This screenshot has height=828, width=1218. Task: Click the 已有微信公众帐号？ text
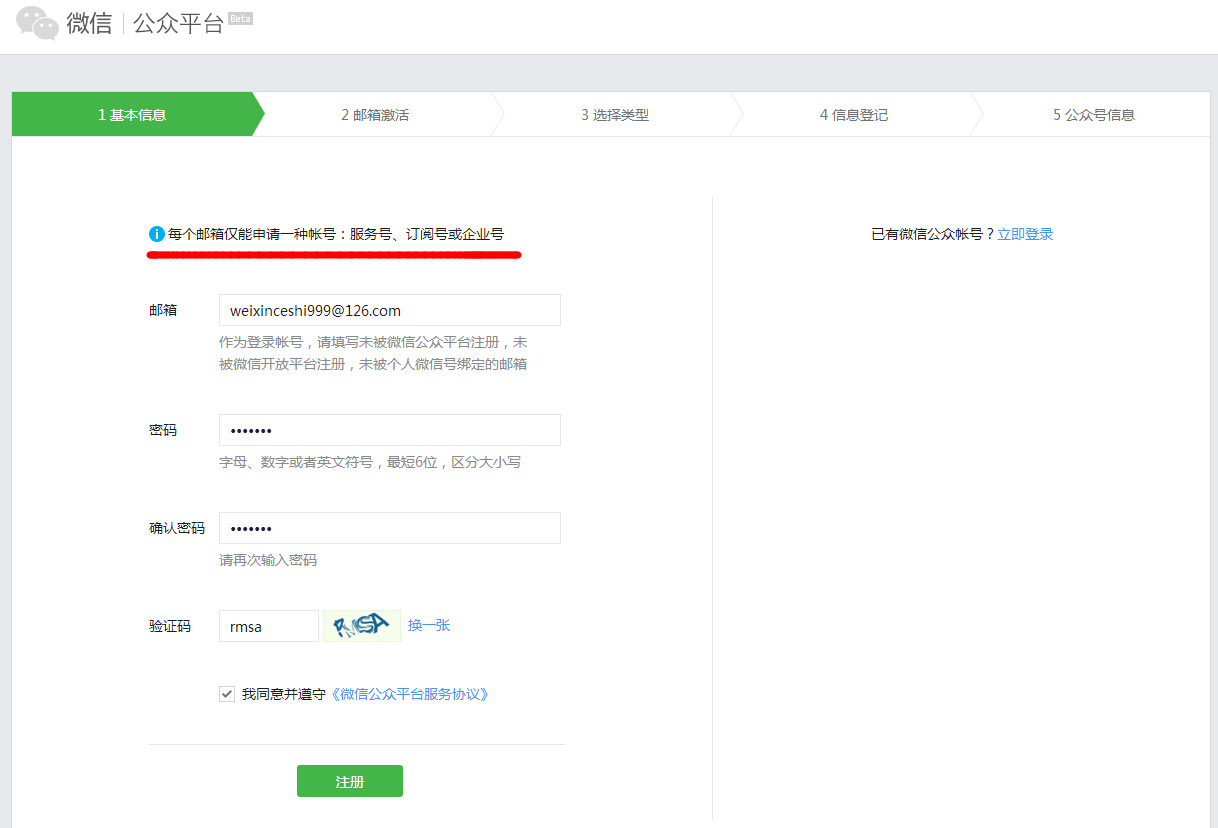[x=933, y=234]
